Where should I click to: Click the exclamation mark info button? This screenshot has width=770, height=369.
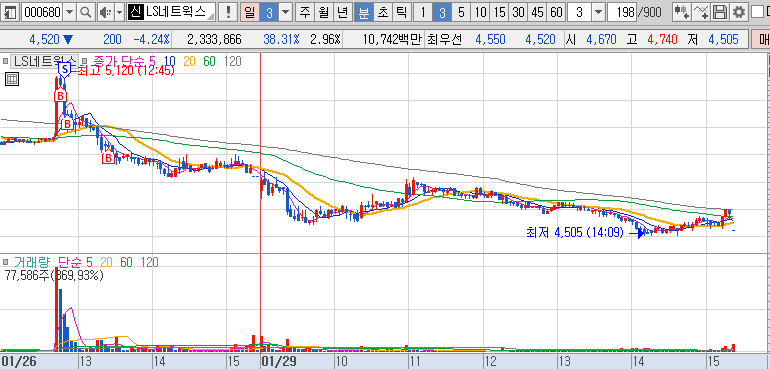(x=228, y=13)
